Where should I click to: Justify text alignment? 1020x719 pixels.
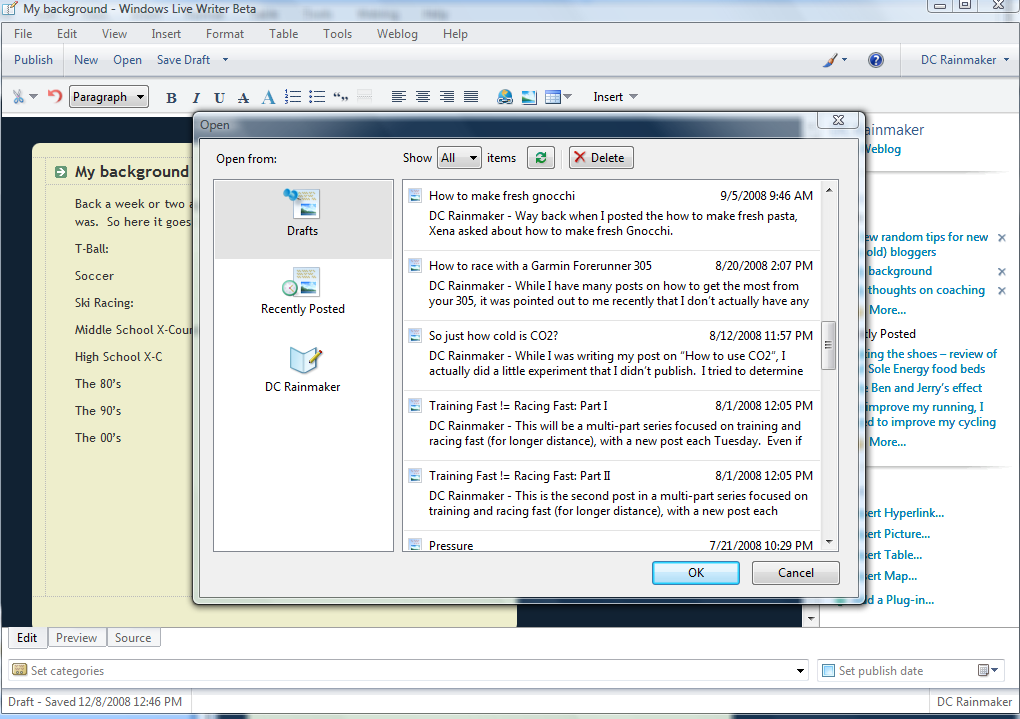pos(471,97)
